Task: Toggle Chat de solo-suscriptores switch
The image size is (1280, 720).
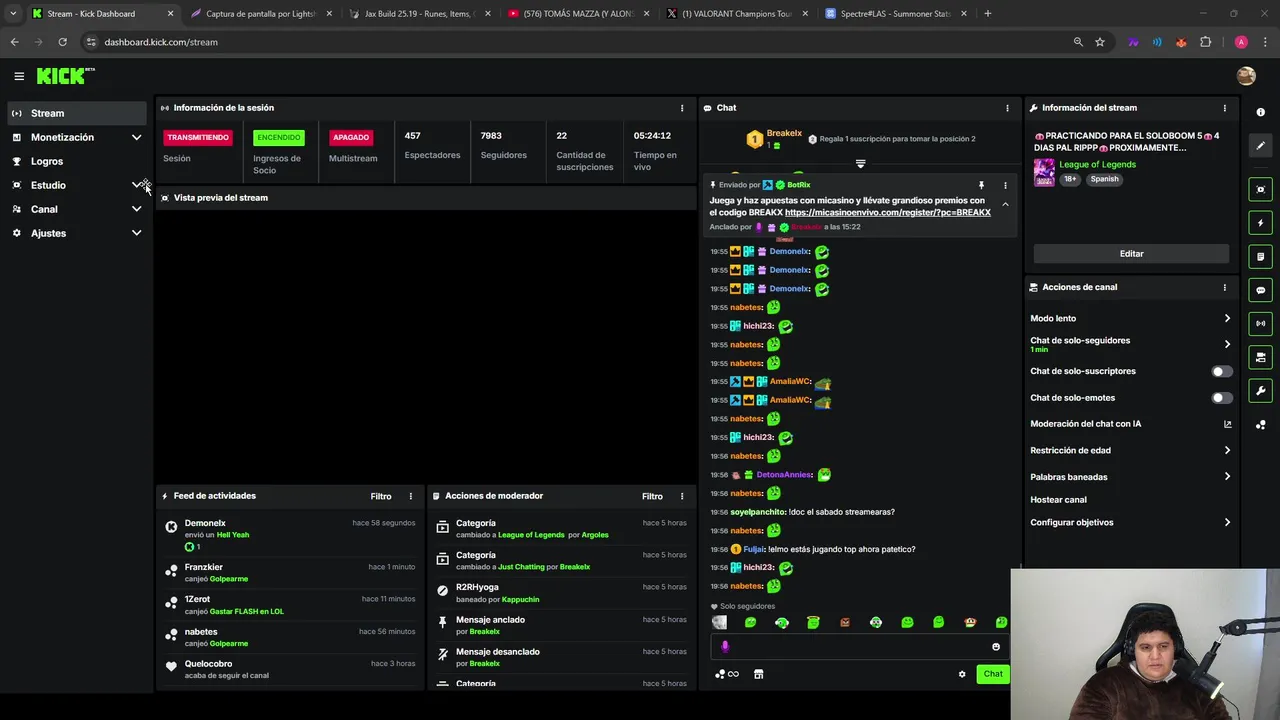Action: (x=1221, y=371)
